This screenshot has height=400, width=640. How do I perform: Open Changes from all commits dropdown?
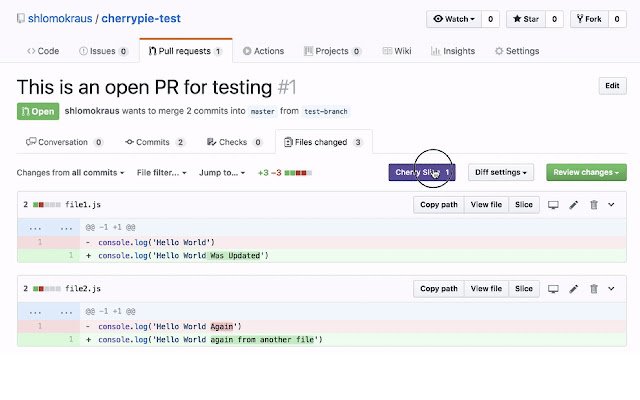click(70, 173)
